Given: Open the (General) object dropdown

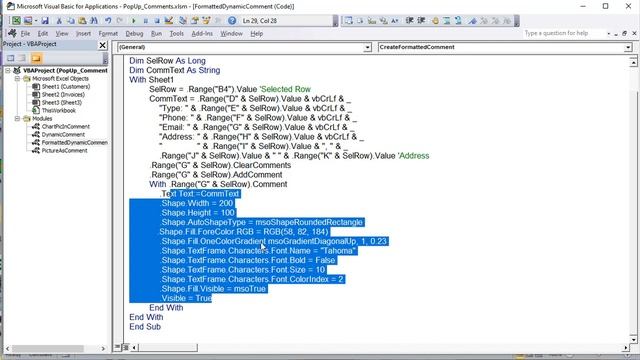Looking at the screenshot, I should pyautogui.click(x=367, y=47).
